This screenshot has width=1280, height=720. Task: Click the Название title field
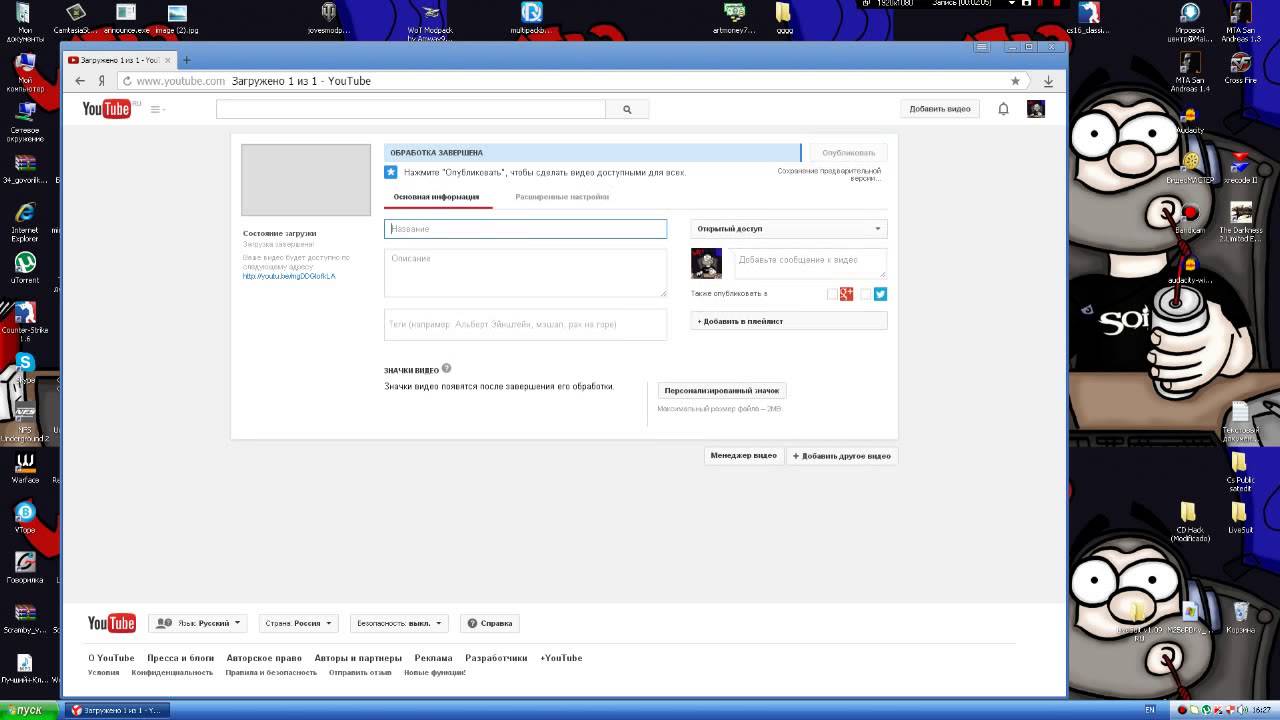(x=525, y=229)
